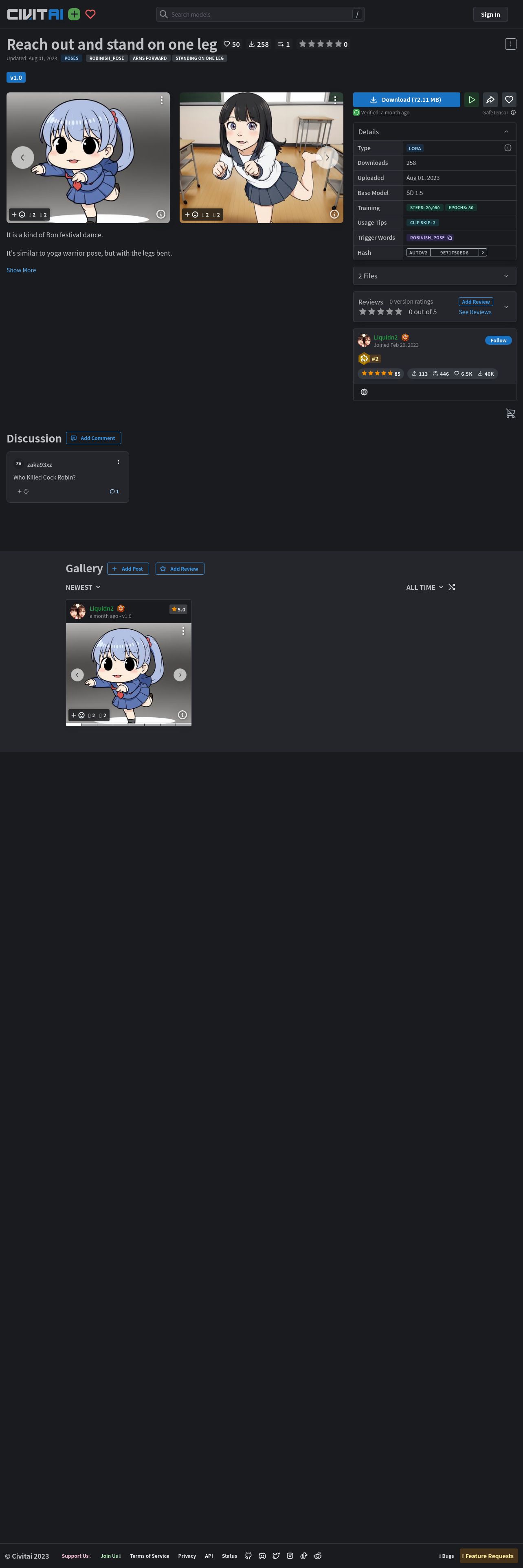Screen dimensions: 523x1568
Task: Select the POSES tag
Action: [71, 59]
